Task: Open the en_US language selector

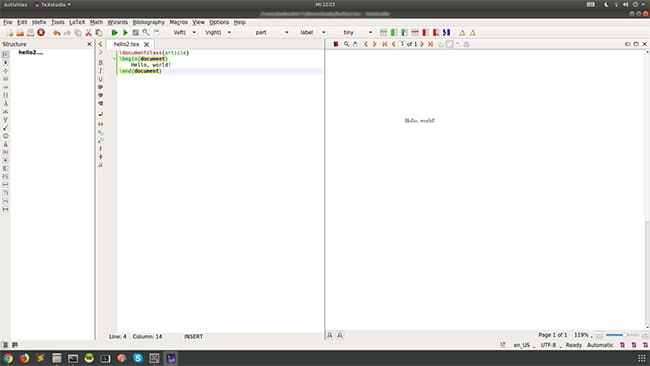Action: point(524,345)
